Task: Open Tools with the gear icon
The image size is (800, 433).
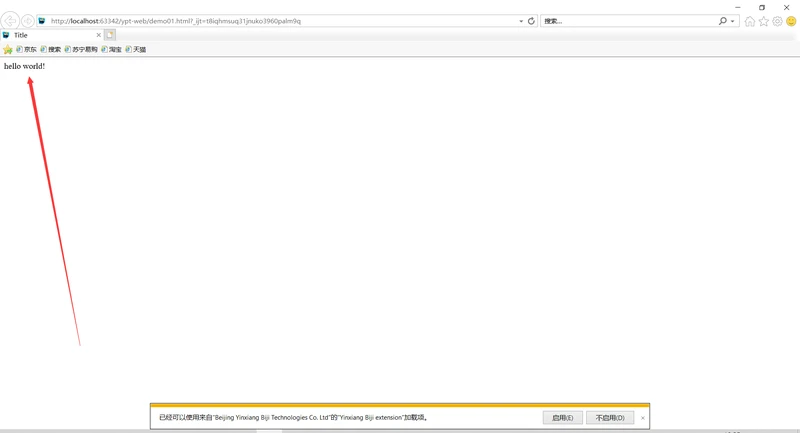Action: point(777,21)
